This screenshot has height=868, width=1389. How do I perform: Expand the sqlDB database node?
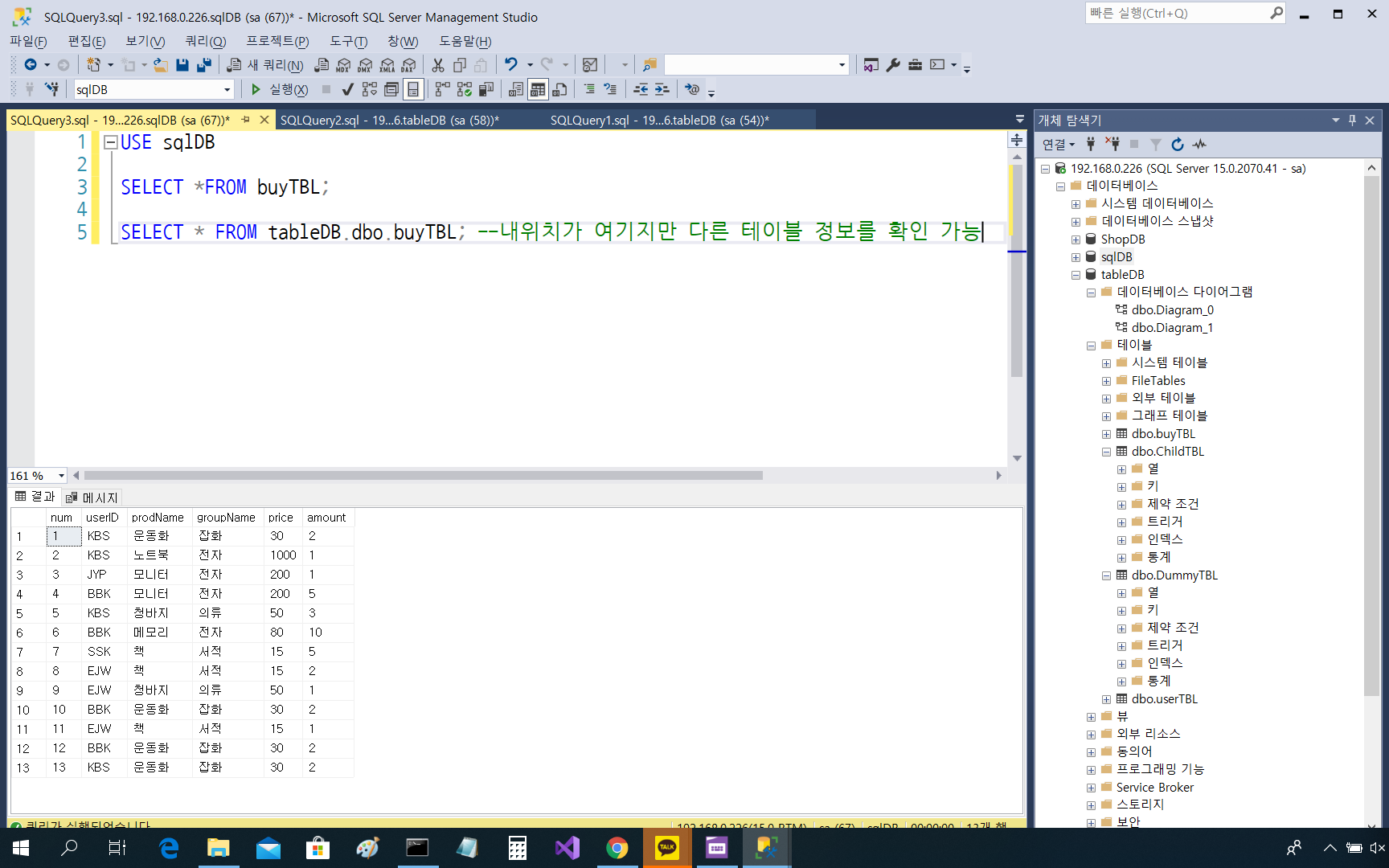(x=1076, y=257)
